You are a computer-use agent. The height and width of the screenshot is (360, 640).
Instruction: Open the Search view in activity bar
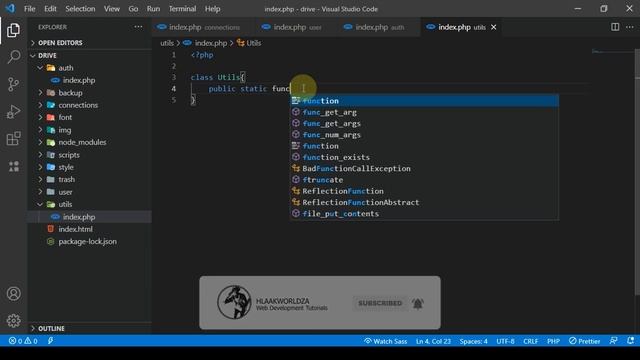13,57
